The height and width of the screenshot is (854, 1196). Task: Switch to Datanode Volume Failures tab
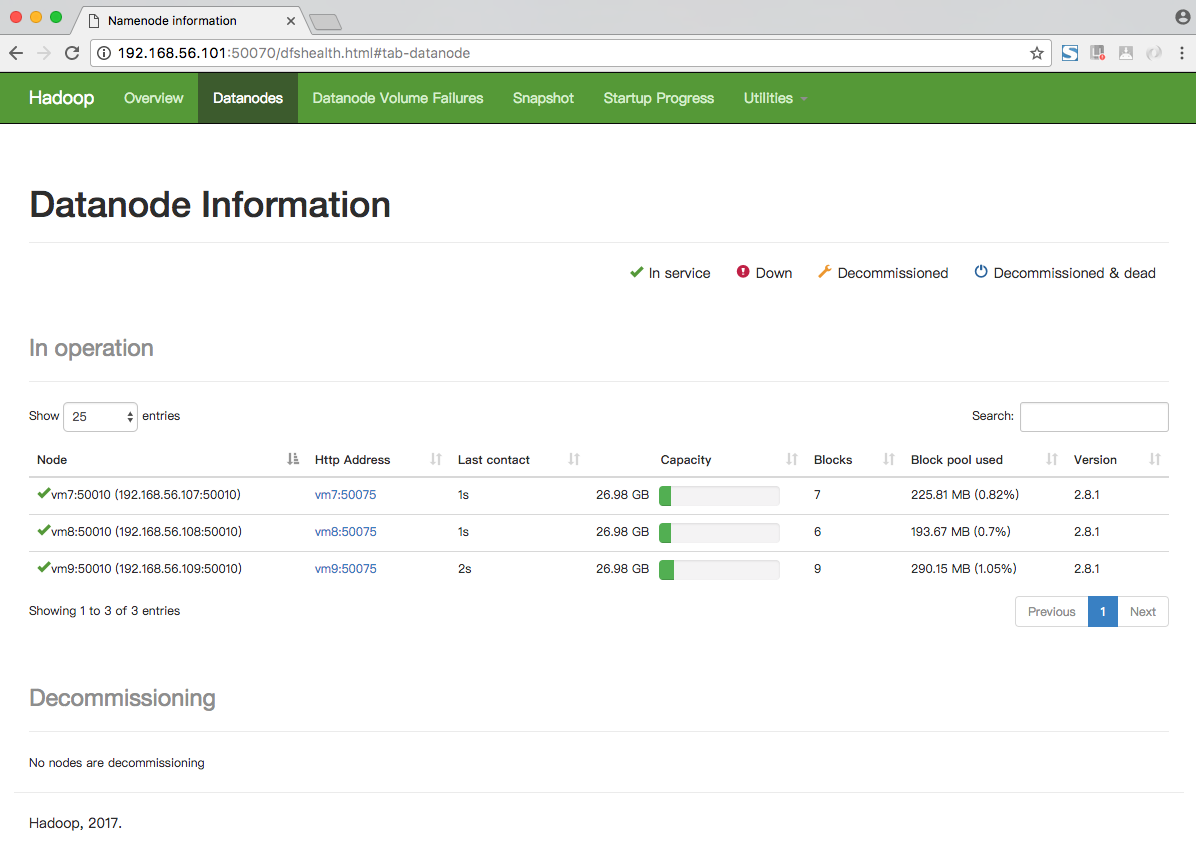pos(397,98)
